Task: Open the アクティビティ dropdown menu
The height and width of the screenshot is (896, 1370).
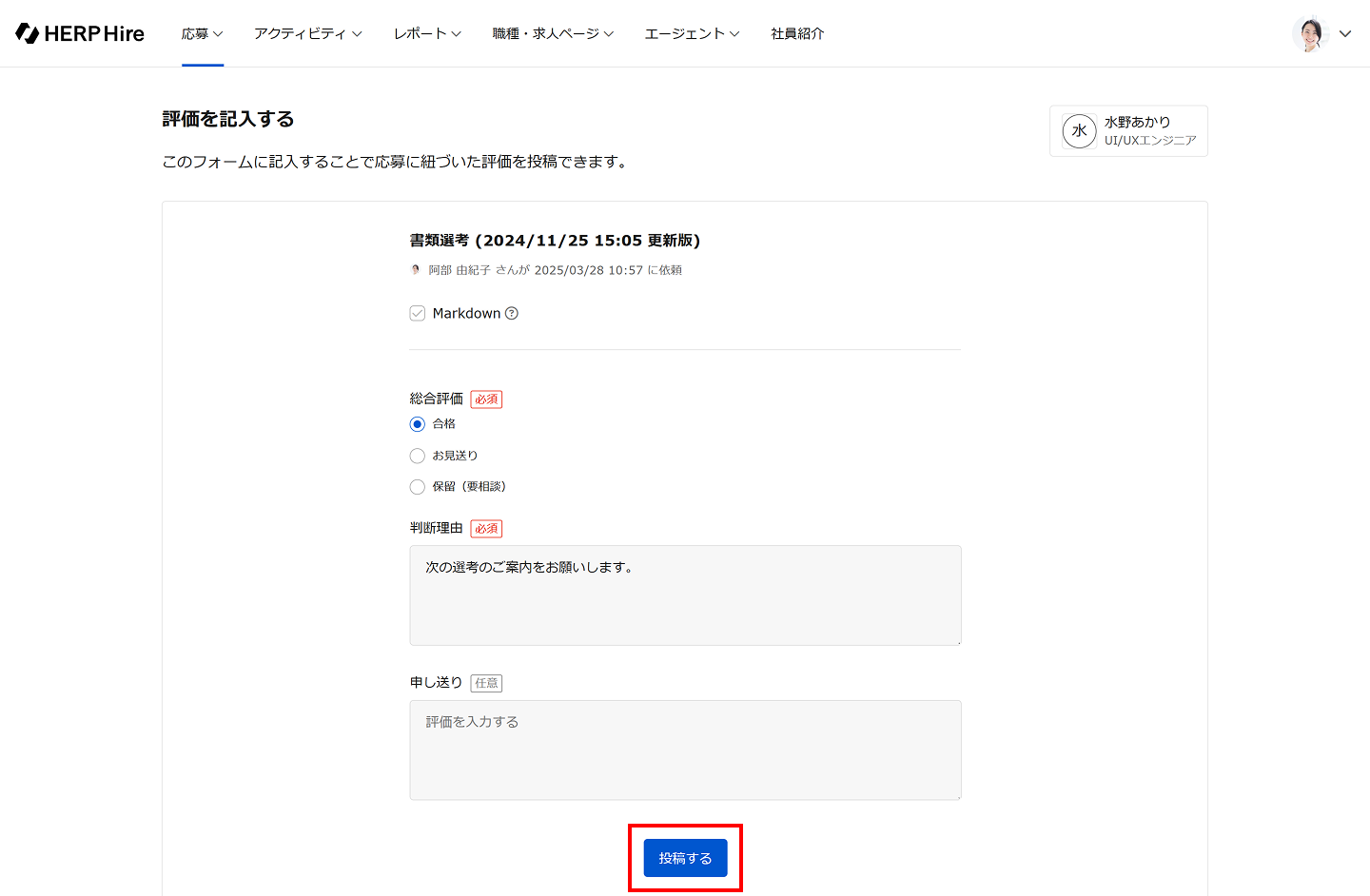Action: [x=307, y=33]
